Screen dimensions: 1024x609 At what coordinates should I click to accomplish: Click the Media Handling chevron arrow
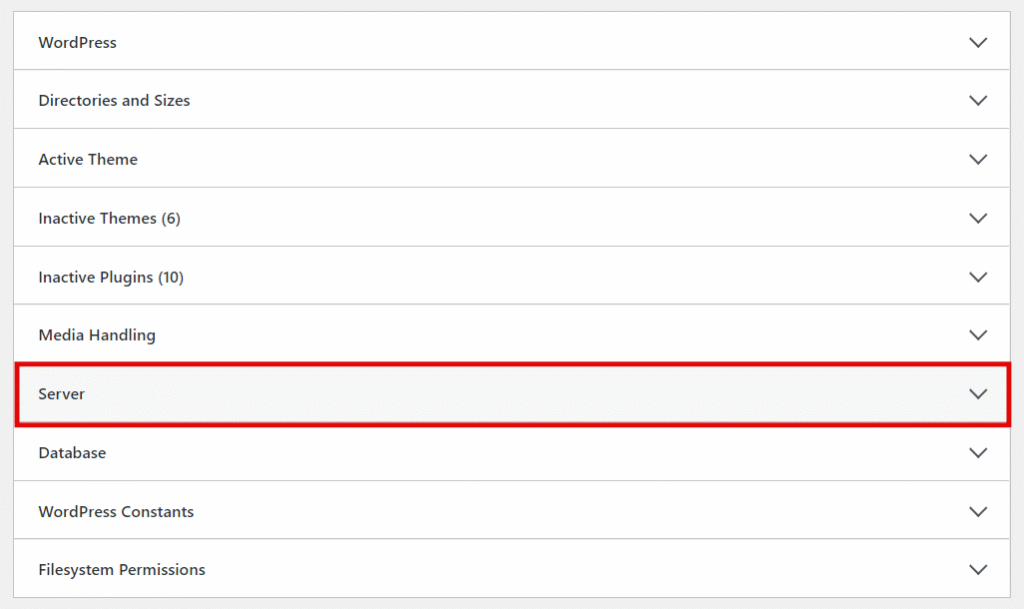point(978,335)
